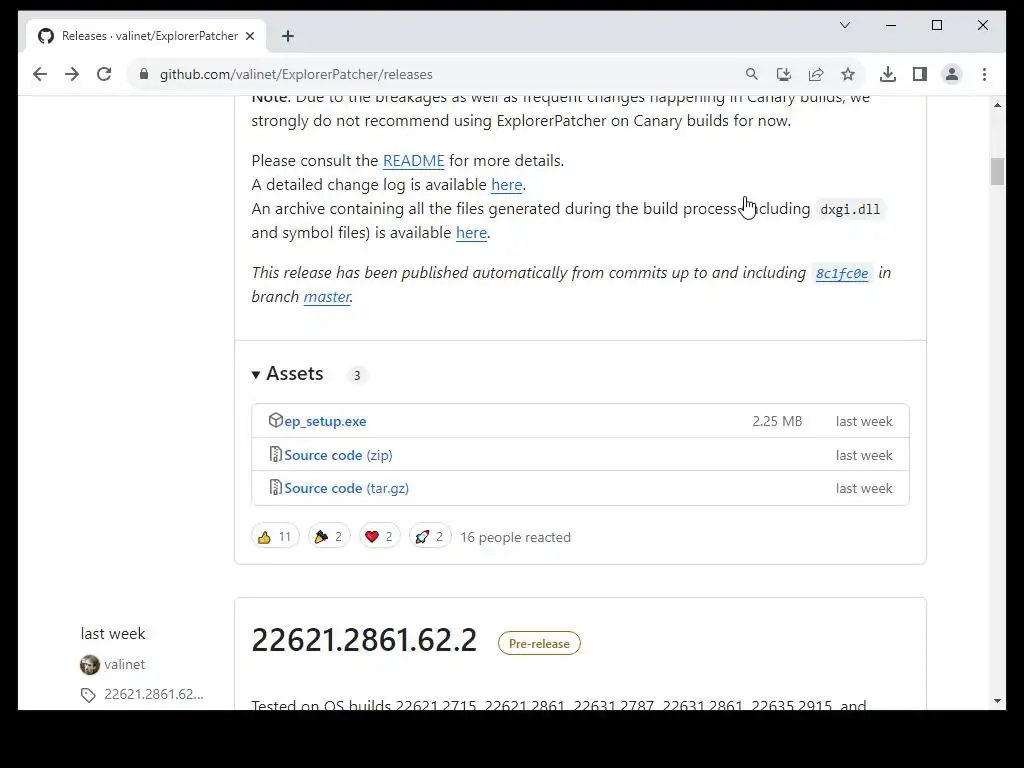Click the page scrollbar up arrow
Viewport: 1024px width, 768px height.
coord(997,105)
